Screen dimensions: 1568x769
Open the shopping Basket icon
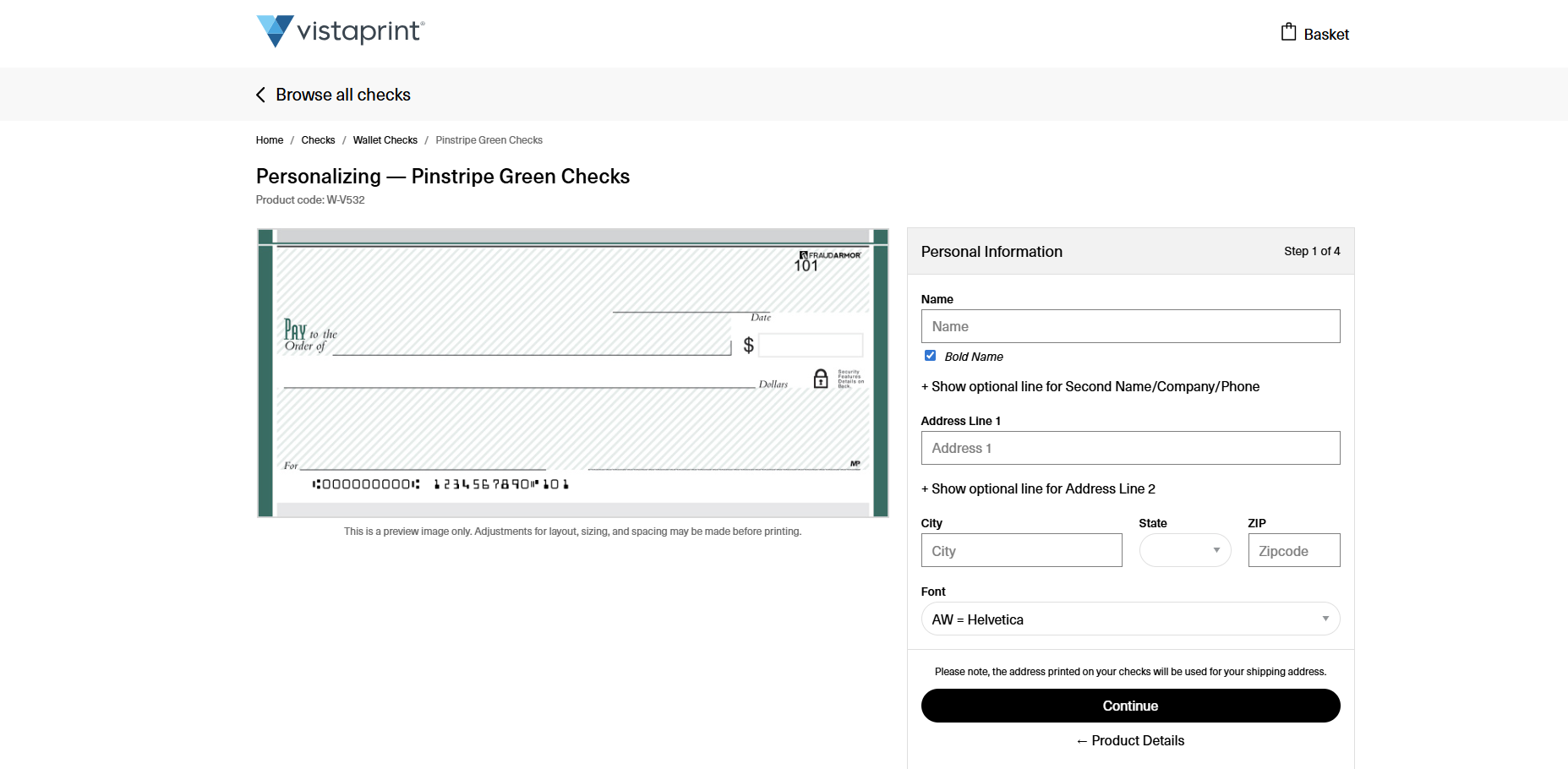point(1288,32)
